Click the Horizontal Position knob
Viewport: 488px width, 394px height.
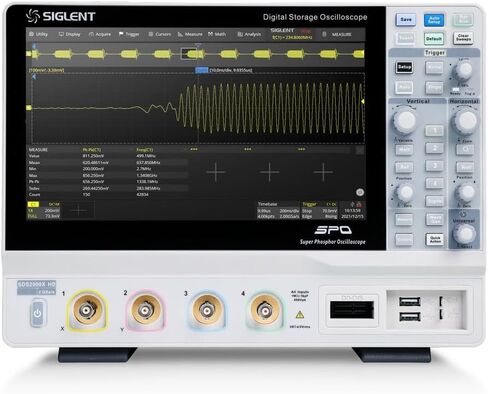point(465,192)
